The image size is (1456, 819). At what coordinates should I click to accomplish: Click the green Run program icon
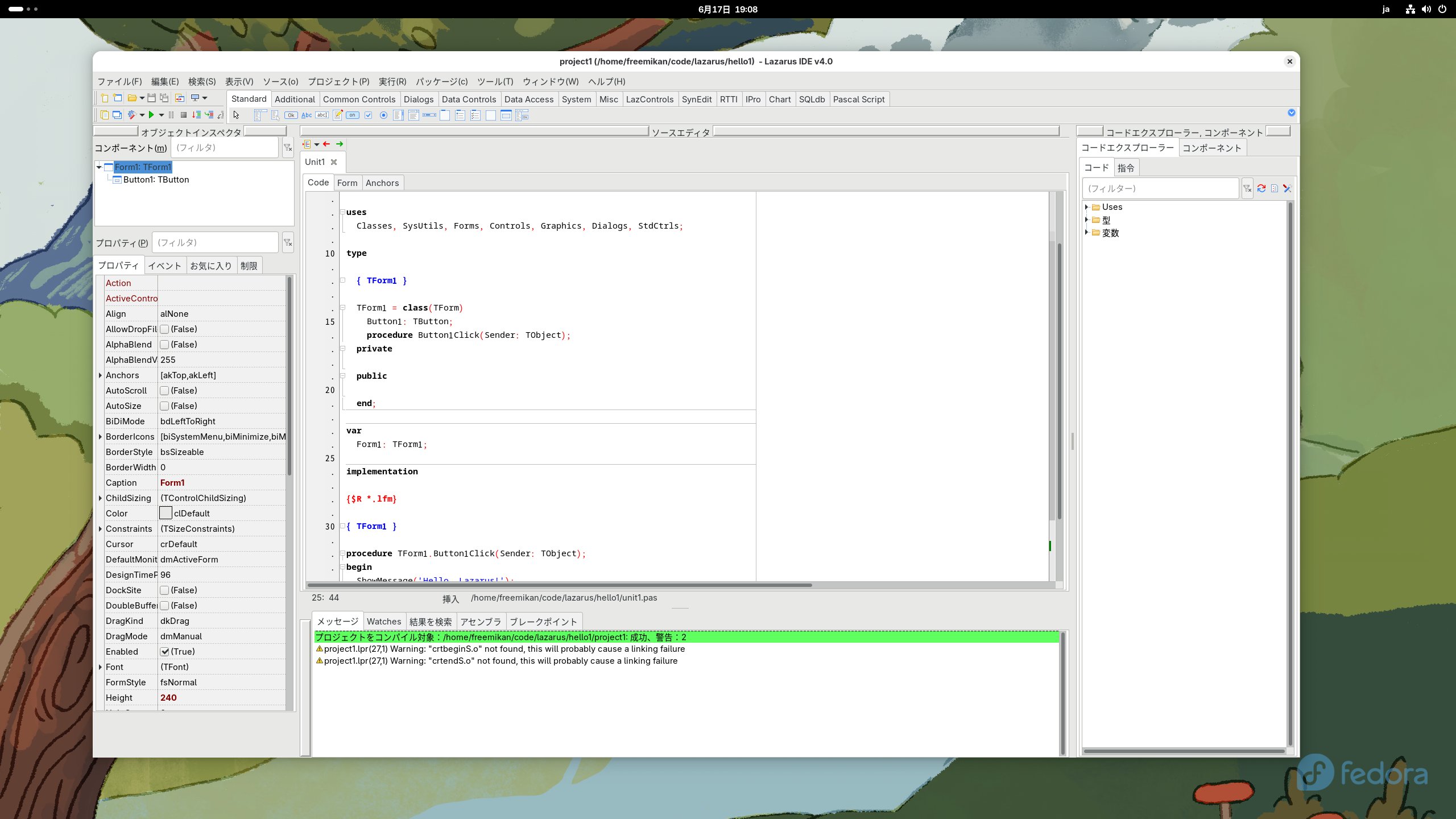point(151,115)
